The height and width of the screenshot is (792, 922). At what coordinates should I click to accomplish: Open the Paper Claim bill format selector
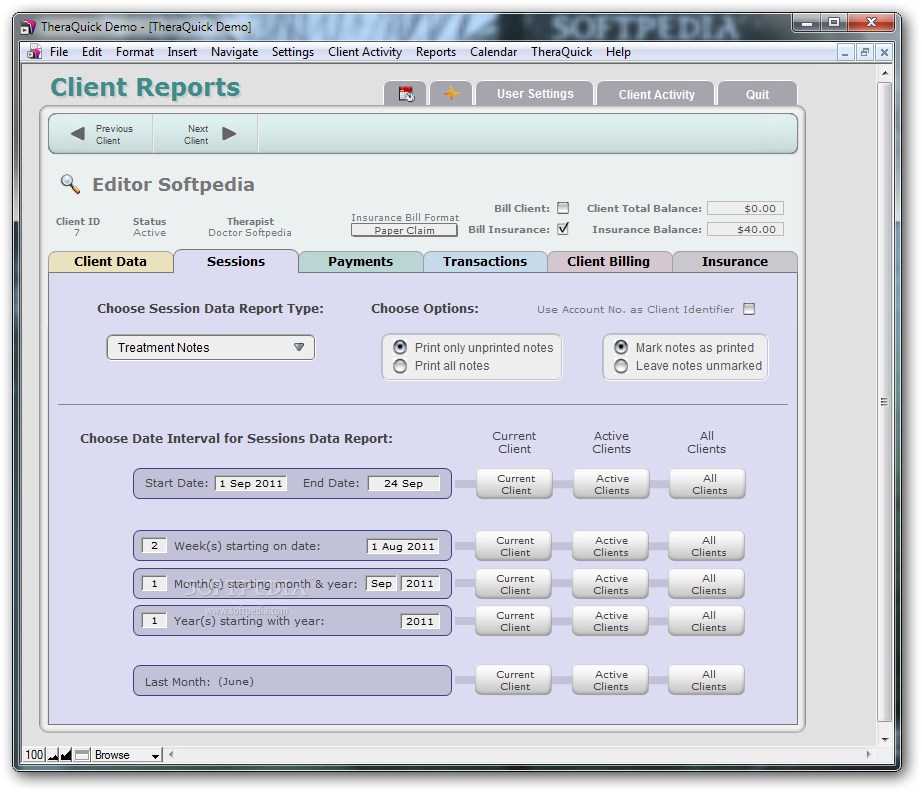[x=404, y=230]
